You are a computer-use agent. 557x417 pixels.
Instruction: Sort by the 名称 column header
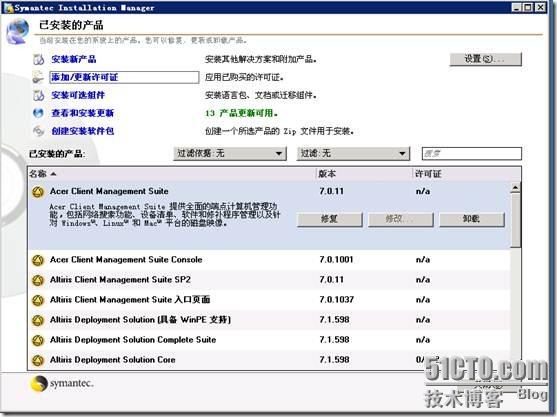[x=172, y=174]
